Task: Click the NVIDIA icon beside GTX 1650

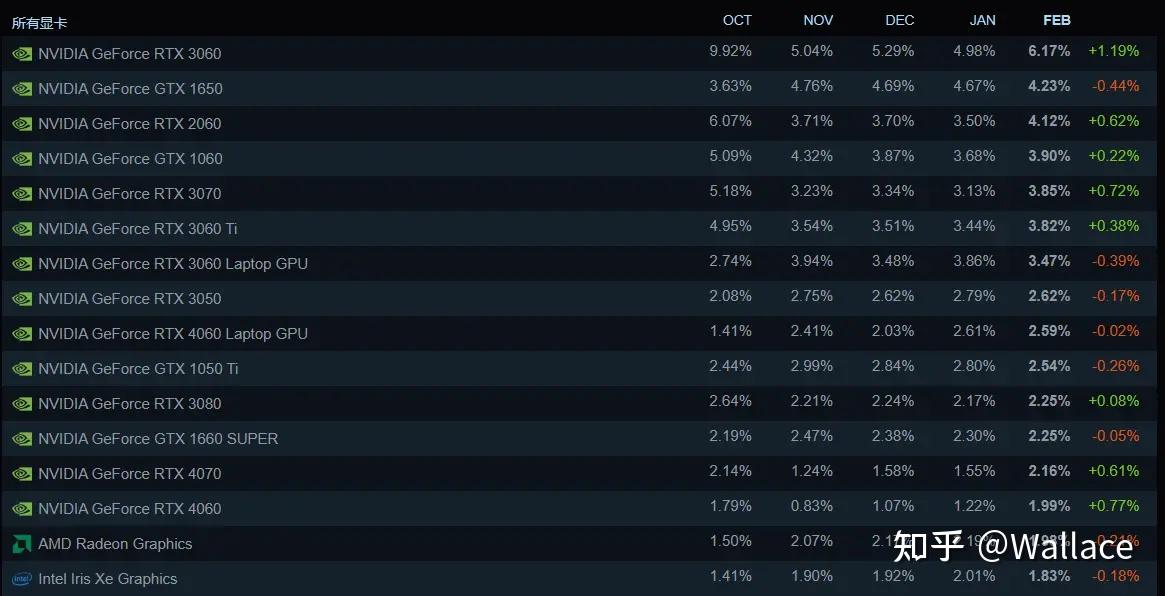Action: (x=21, y=89)
